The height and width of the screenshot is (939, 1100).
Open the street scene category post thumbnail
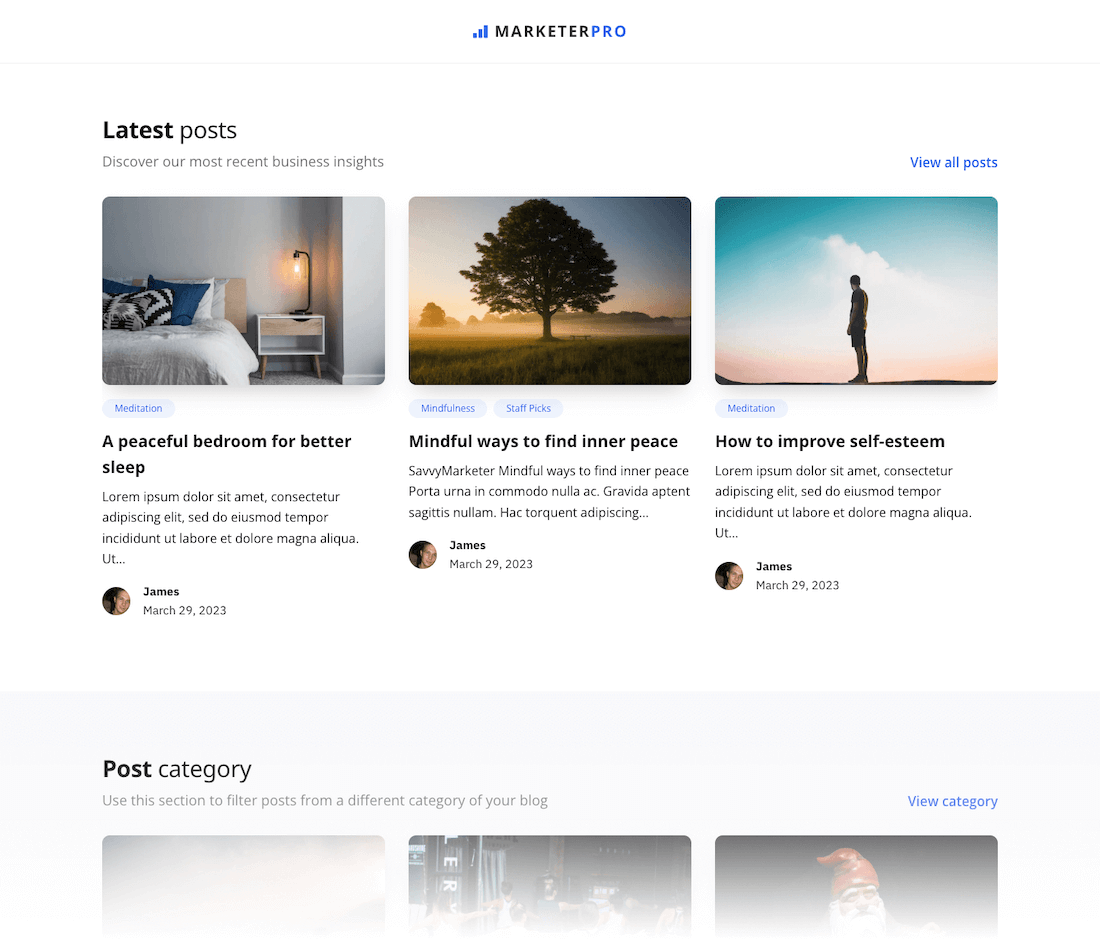click(550, 886)
